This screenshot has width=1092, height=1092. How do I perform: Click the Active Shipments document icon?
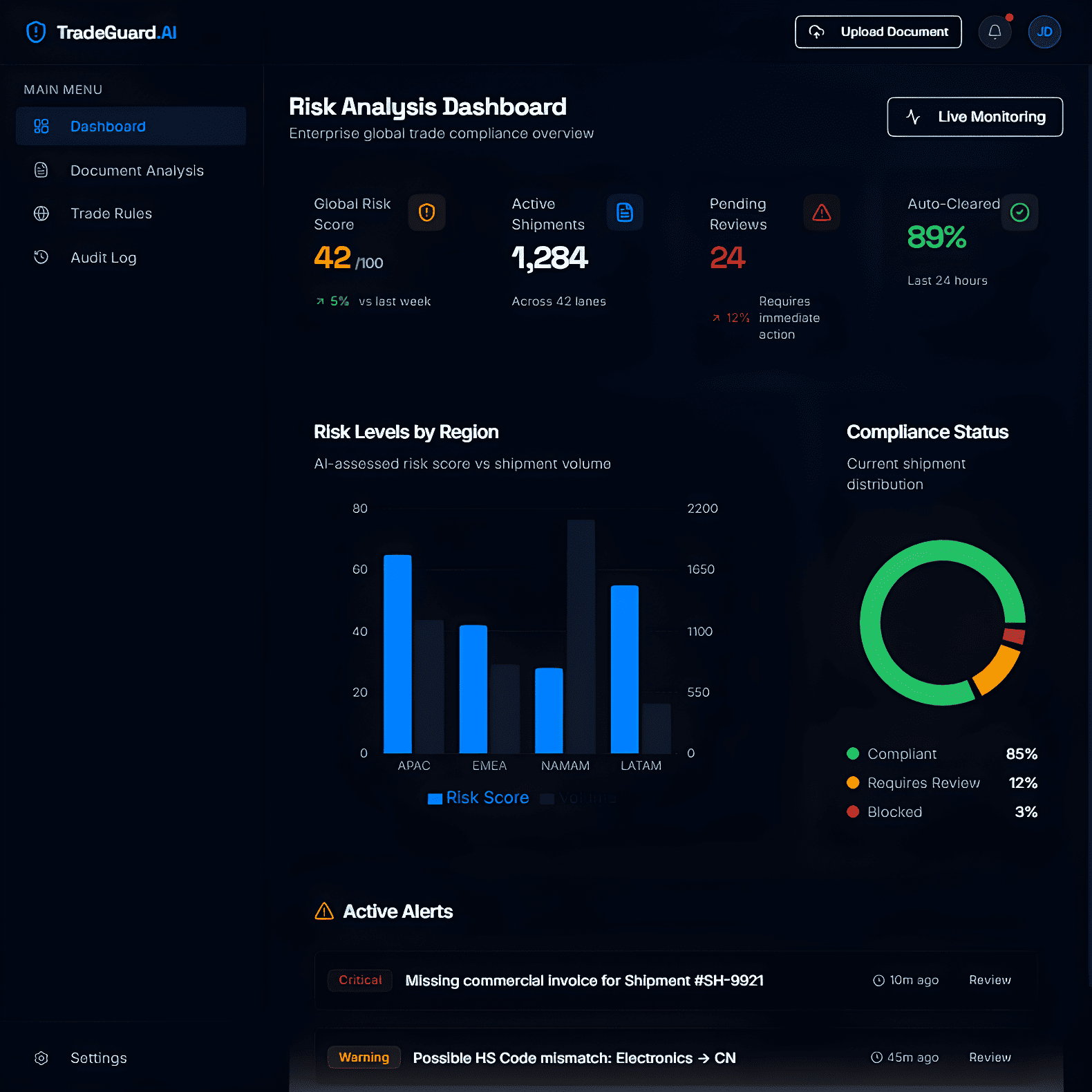point(625,212)
